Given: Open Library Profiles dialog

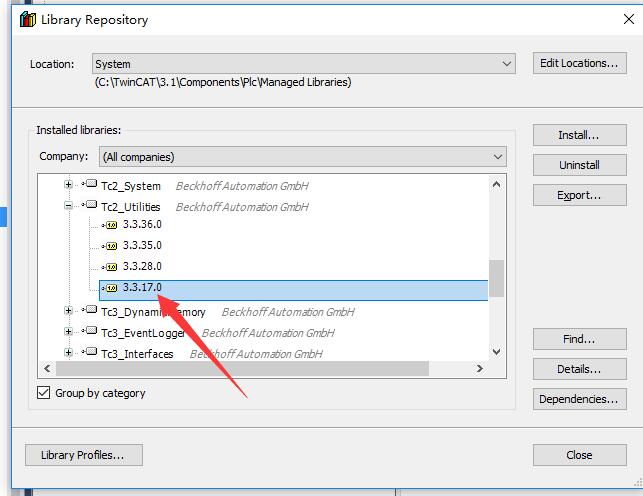Looking at the screenshot, I should (x=84, y=455).
